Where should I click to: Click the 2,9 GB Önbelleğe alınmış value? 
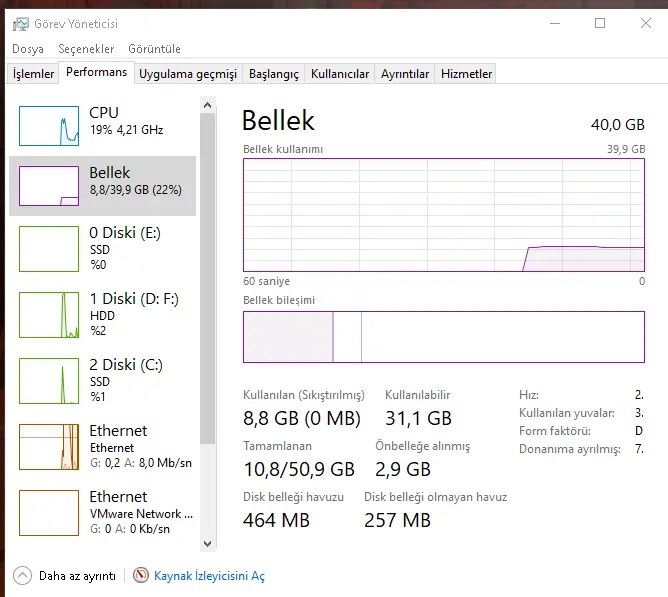pyautogui.click(x=403, y=470)
